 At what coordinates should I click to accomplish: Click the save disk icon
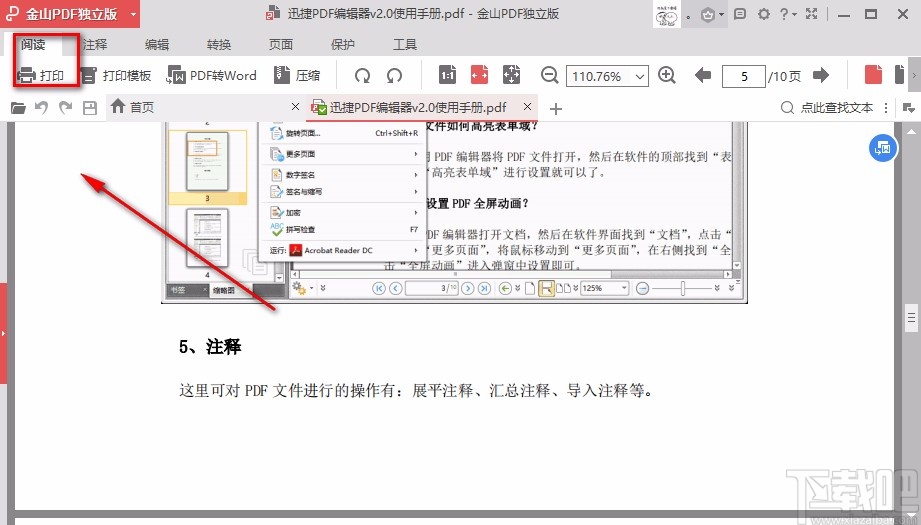(x=89, y=107)
